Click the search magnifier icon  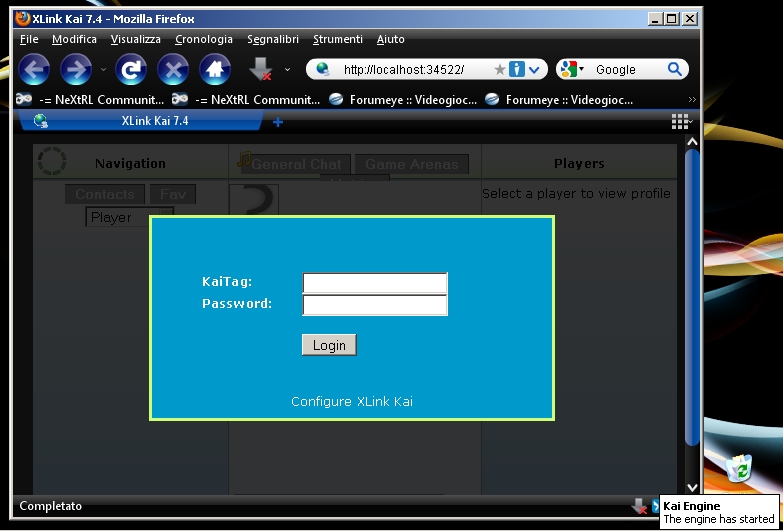click(x=675, y=69)
